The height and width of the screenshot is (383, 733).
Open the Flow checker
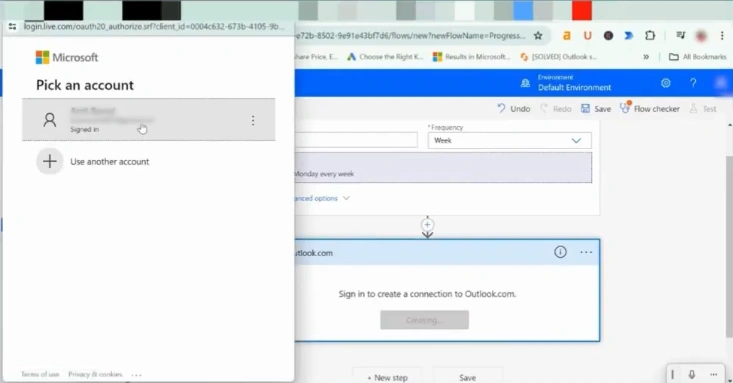(x=650, y=108)
